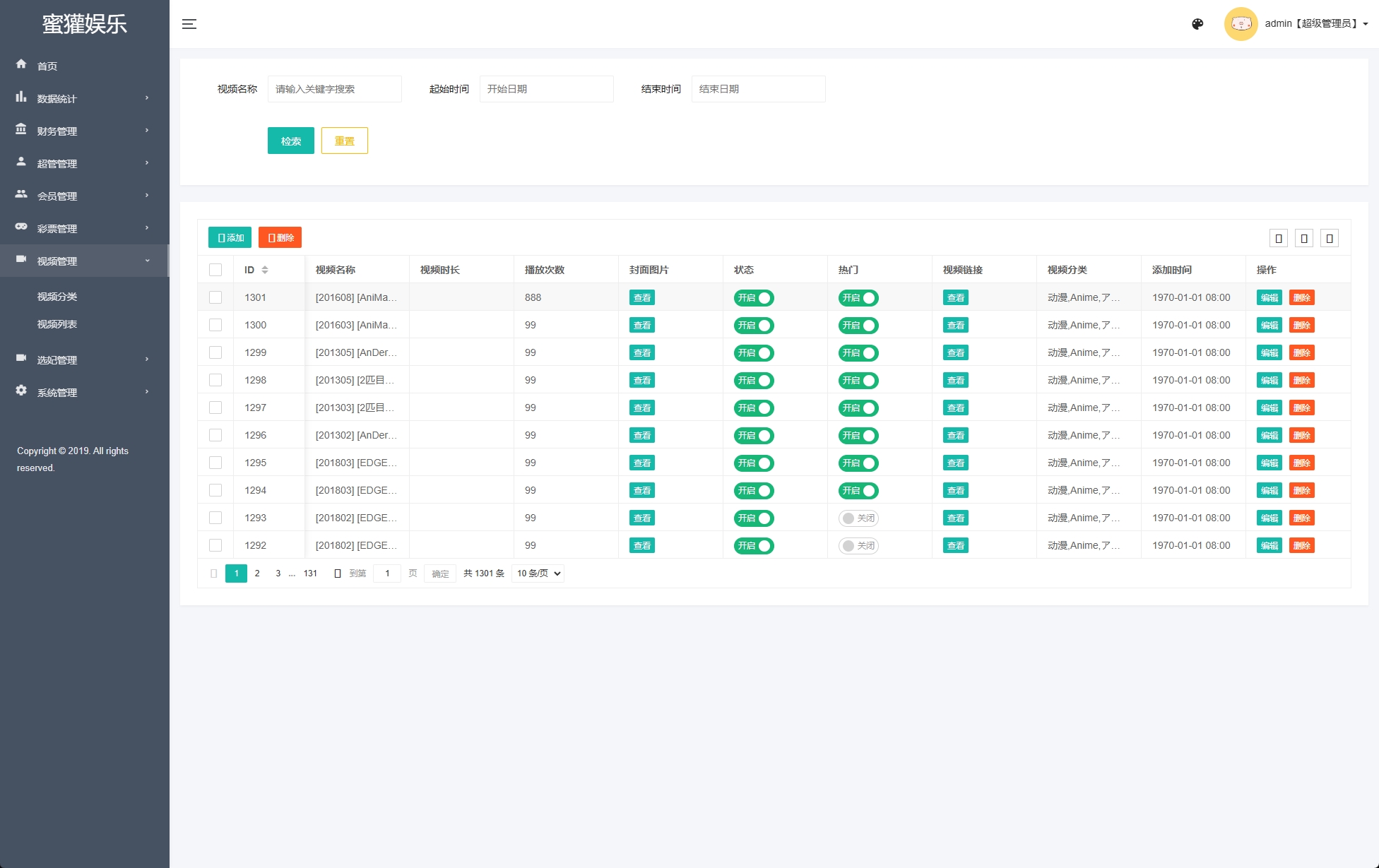Screen dimensions: 1379x868
Task: Open the 视频分类 submenu item
Action: 57,297
